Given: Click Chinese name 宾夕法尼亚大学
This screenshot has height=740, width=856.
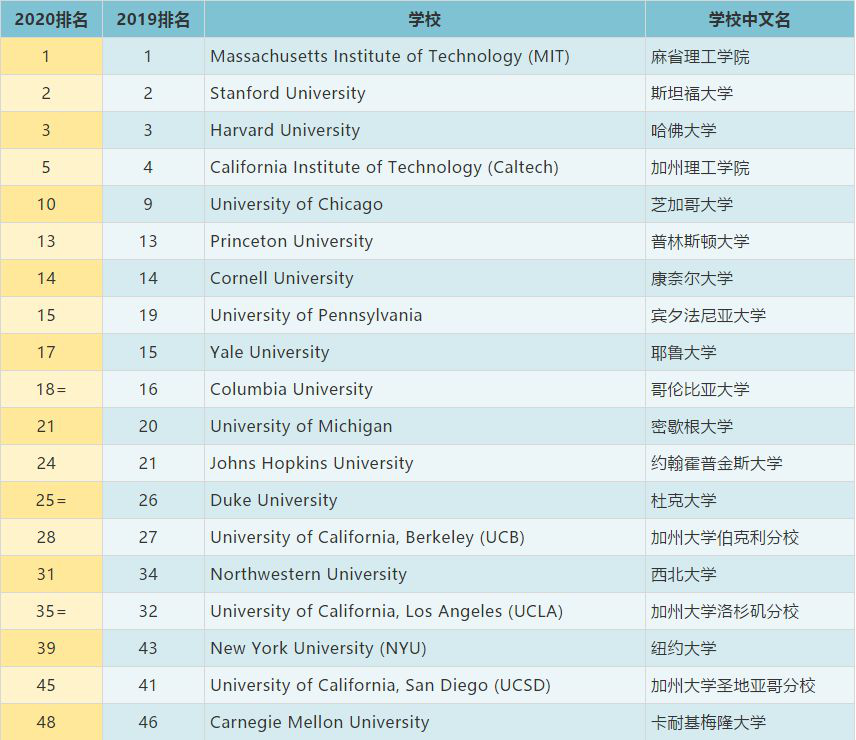Looking at the screenshot, I should (x=708, y=316).
